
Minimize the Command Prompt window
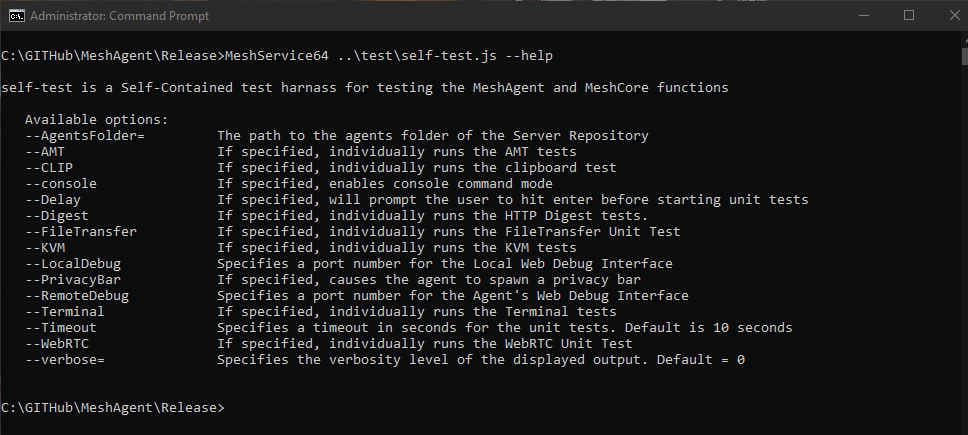pyautogui.click(x=861, y=15)
